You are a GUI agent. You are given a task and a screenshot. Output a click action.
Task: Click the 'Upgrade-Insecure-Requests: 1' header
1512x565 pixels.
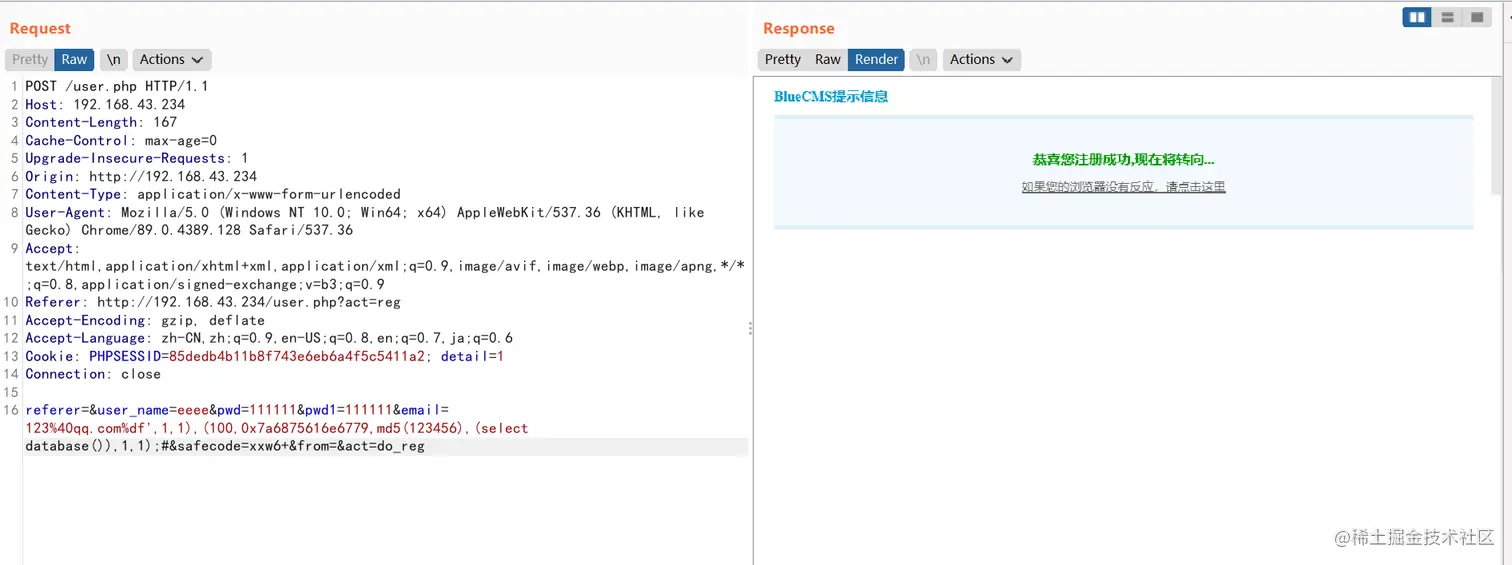pyautogui.click(x=137, y=158)
